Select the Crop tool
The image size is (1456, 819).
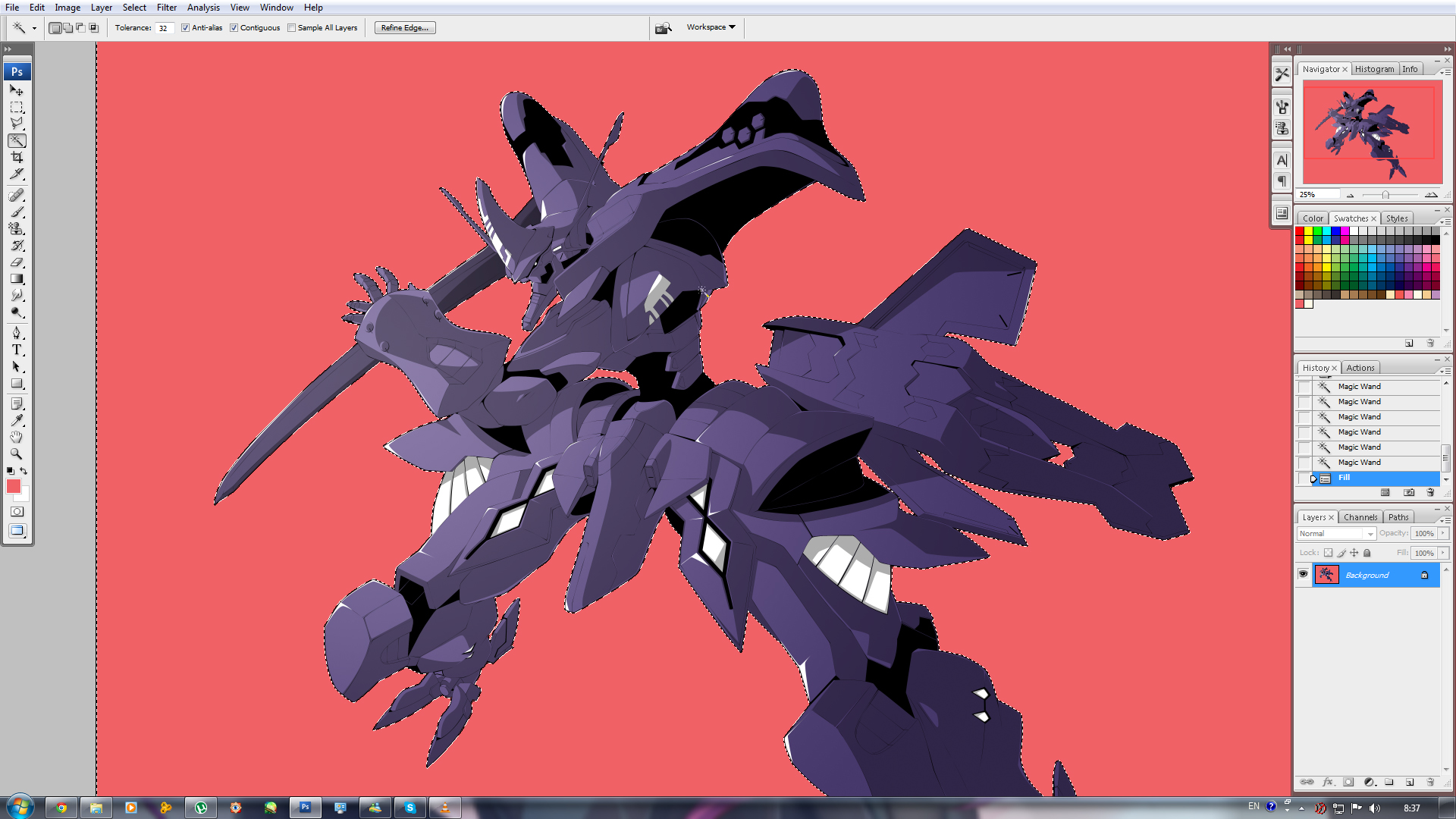(x=17, y=157)
